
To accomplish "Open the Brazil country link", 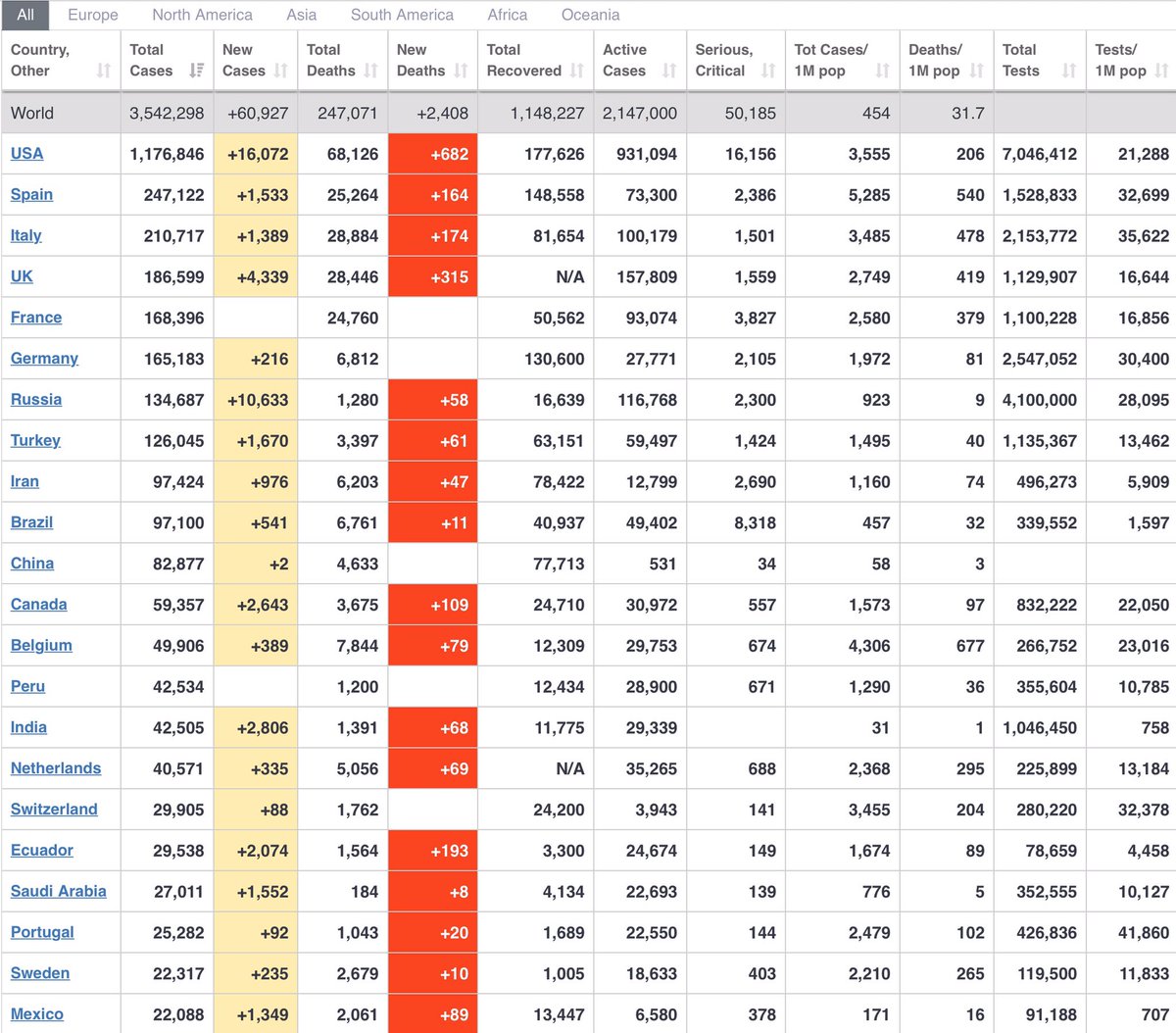I will tap(32, 523).
